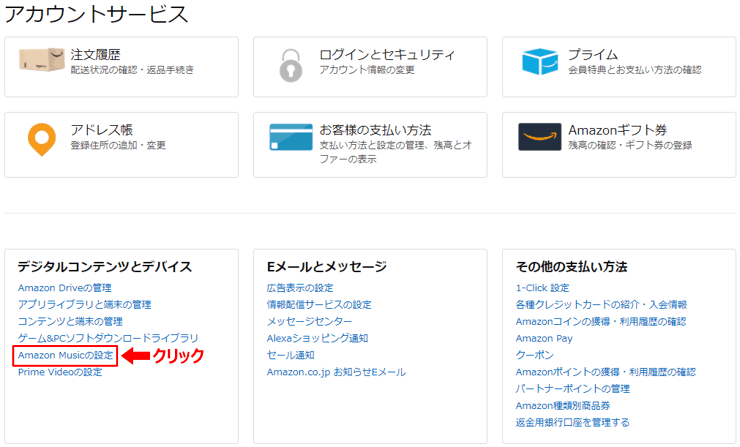Open Amazon Pay link

[x=544, y=338]
